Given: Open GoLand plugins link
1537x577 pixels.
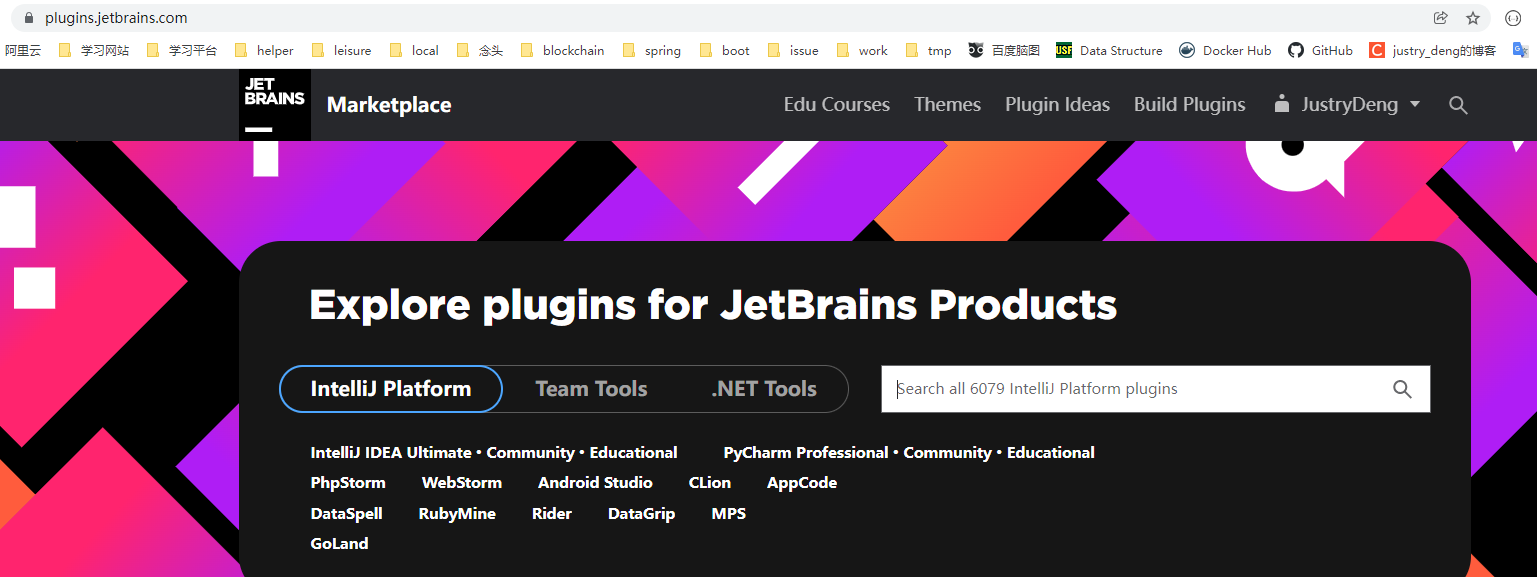Looking at the screenshot, I should (340, 544).
